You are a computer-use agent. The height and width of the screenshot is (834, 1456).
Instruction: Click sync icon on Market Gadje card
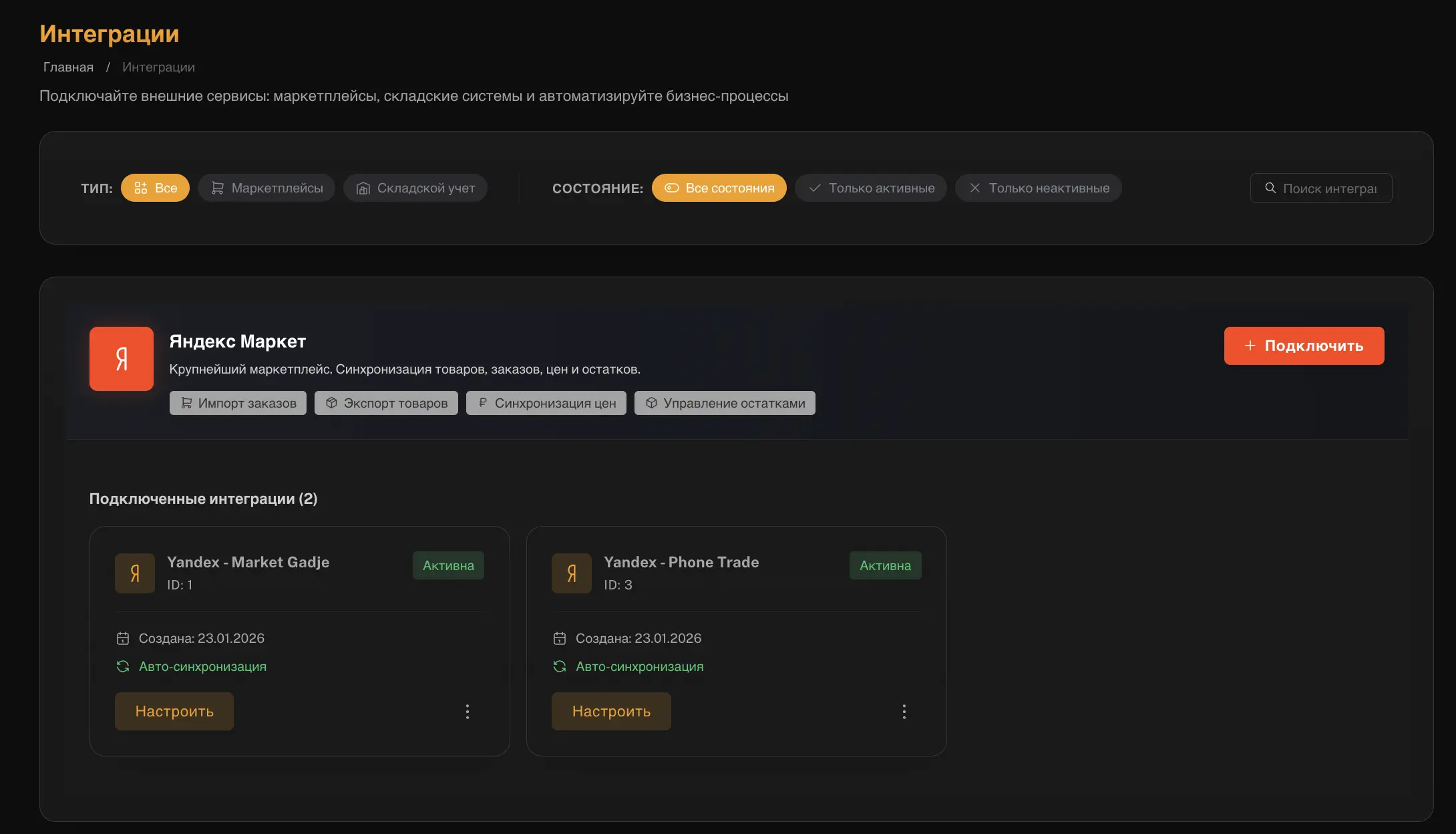point(123,667)
